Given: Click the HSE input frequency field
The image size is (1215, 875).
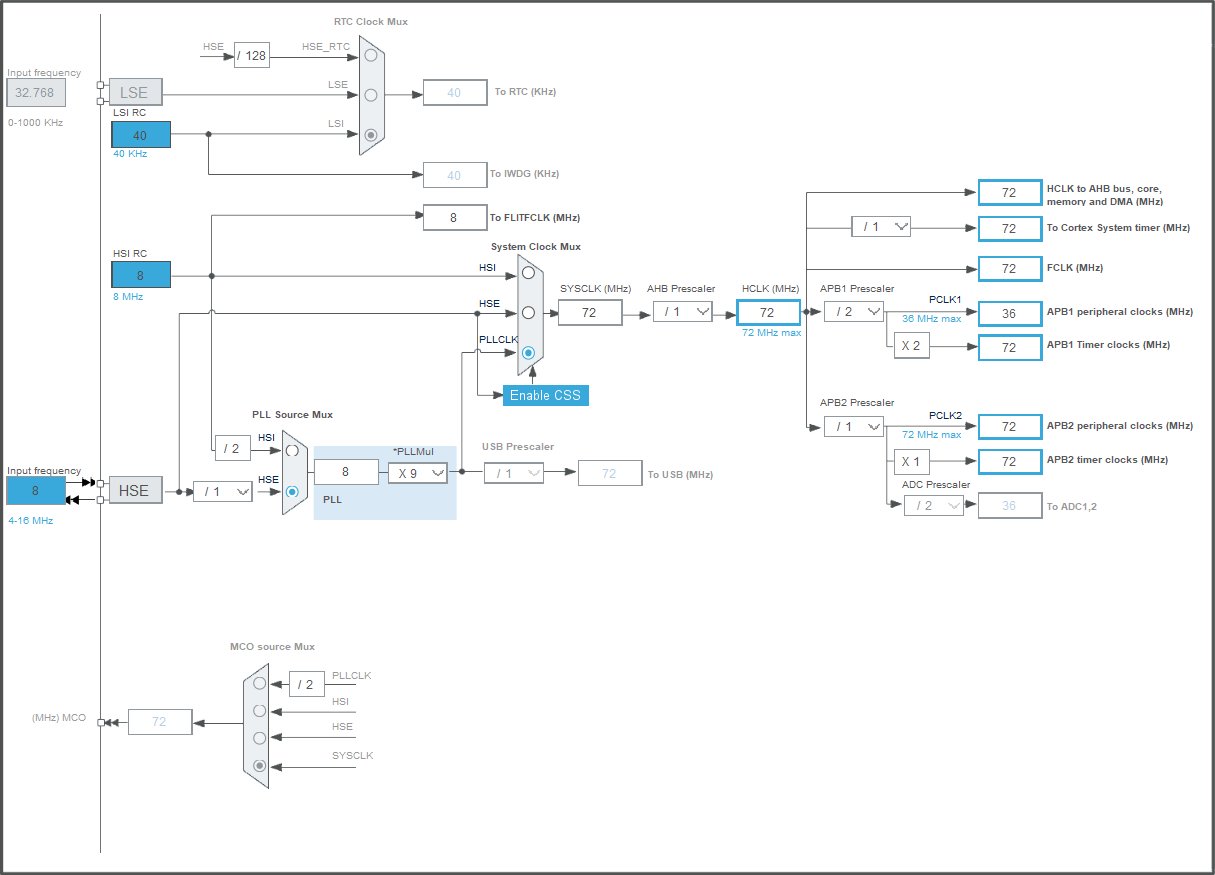Looking at the screenshot, I should [36, 491].
